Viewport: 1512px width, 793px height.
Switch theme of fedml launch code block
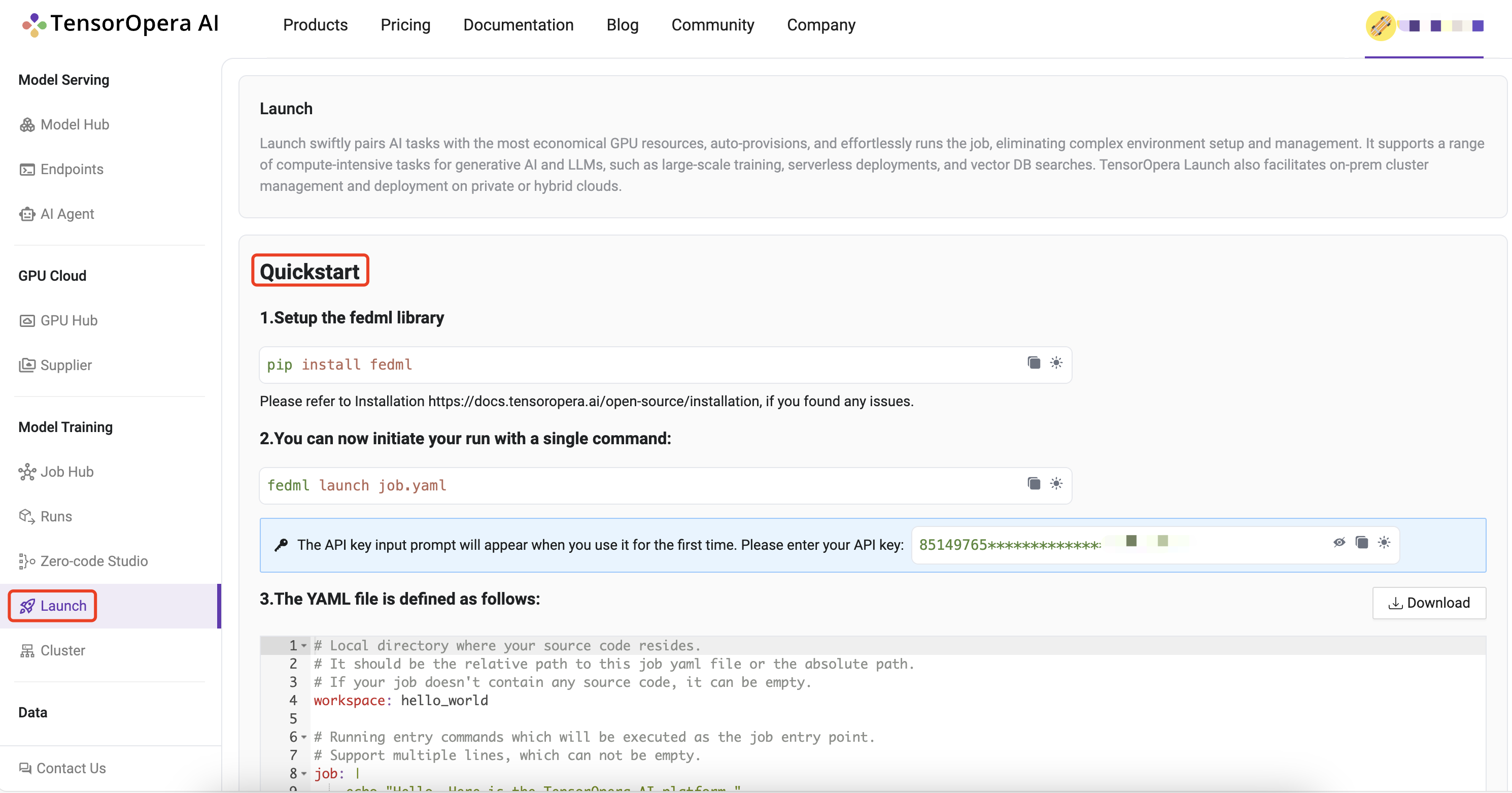point(1056,483)
